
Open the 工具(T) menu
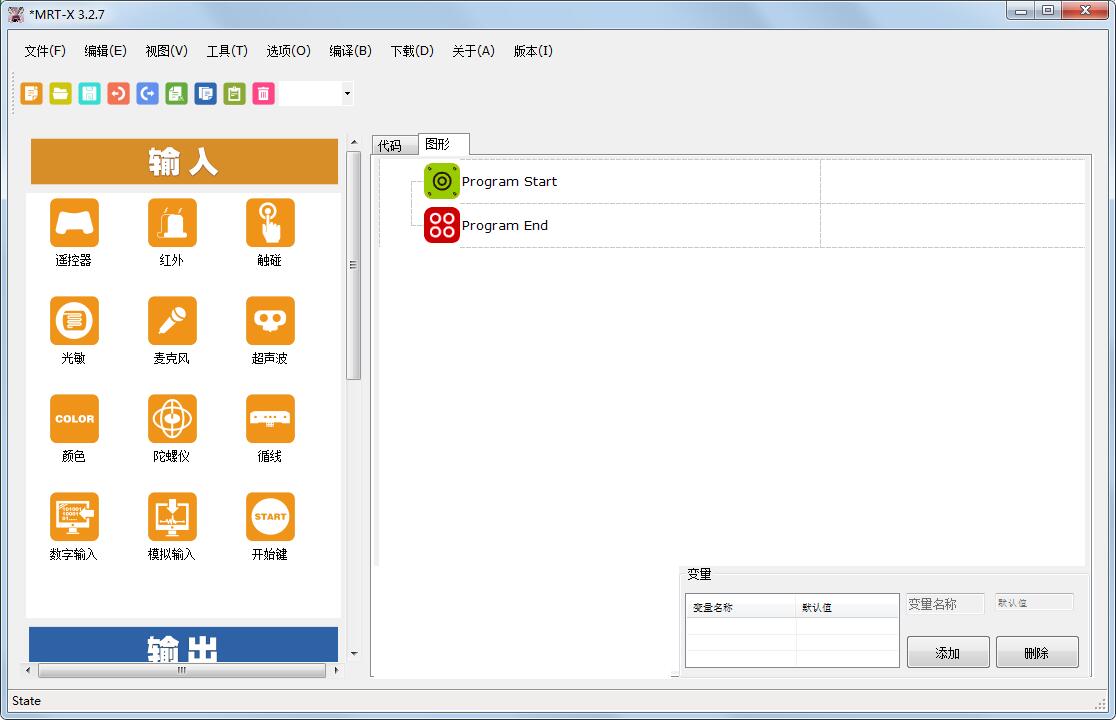point(227,51)
